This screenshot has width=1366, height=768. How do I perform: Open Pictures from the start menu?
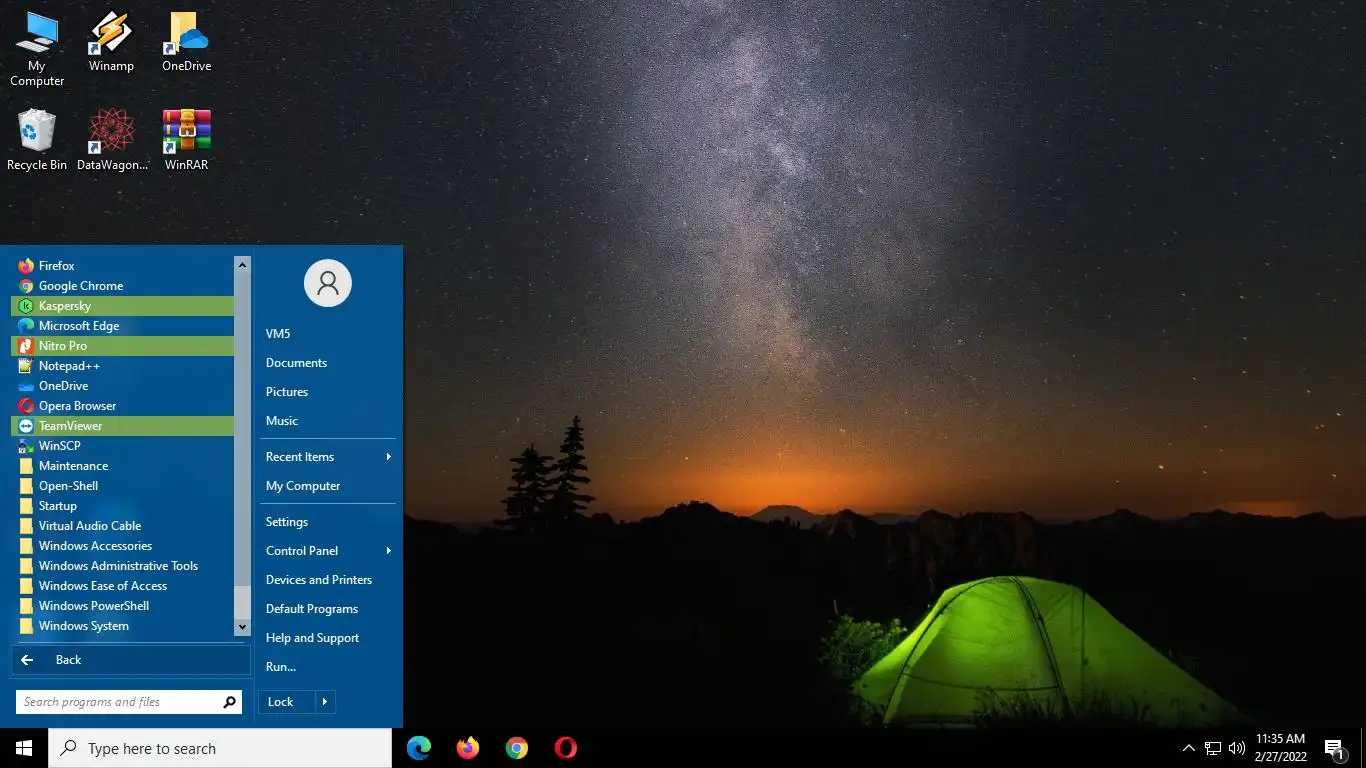coord(328,392)
